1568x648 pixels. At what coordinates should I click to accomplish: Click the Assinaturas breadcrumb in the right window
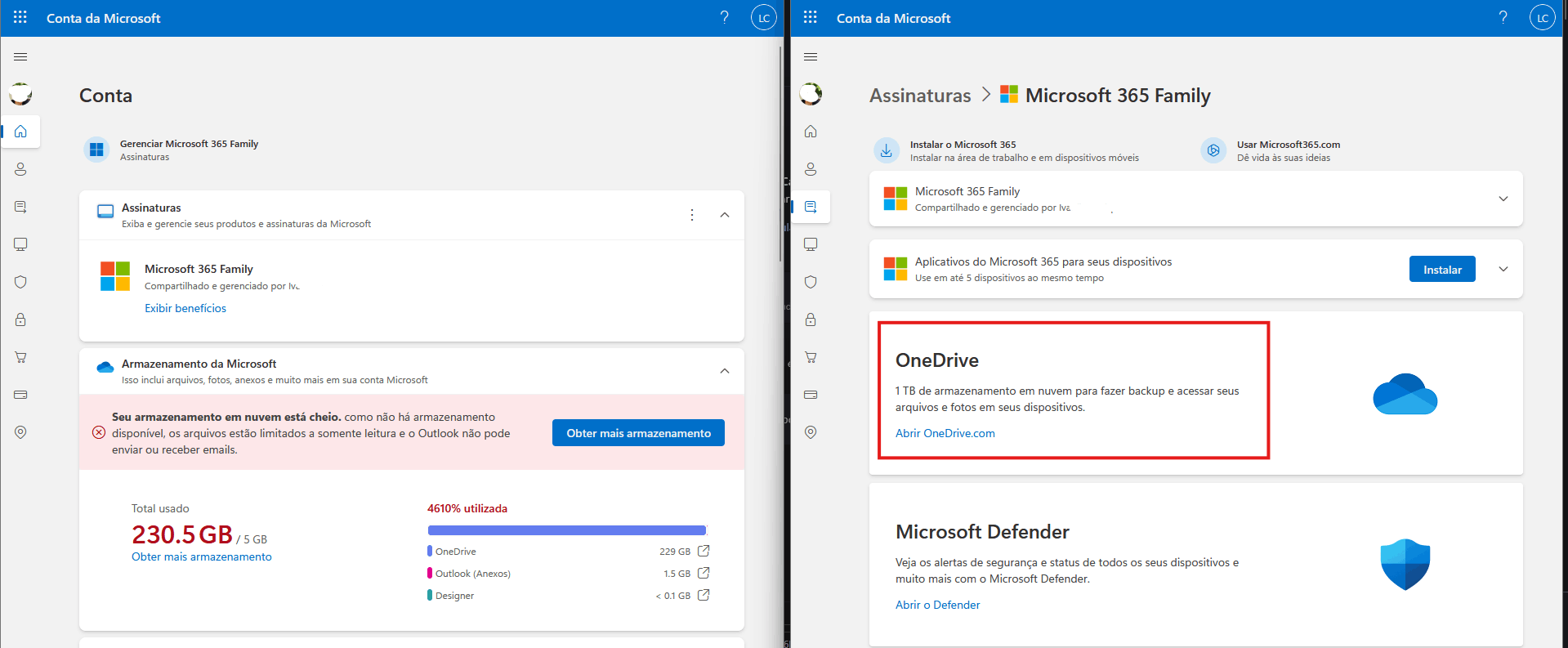(x=920, y=96)
